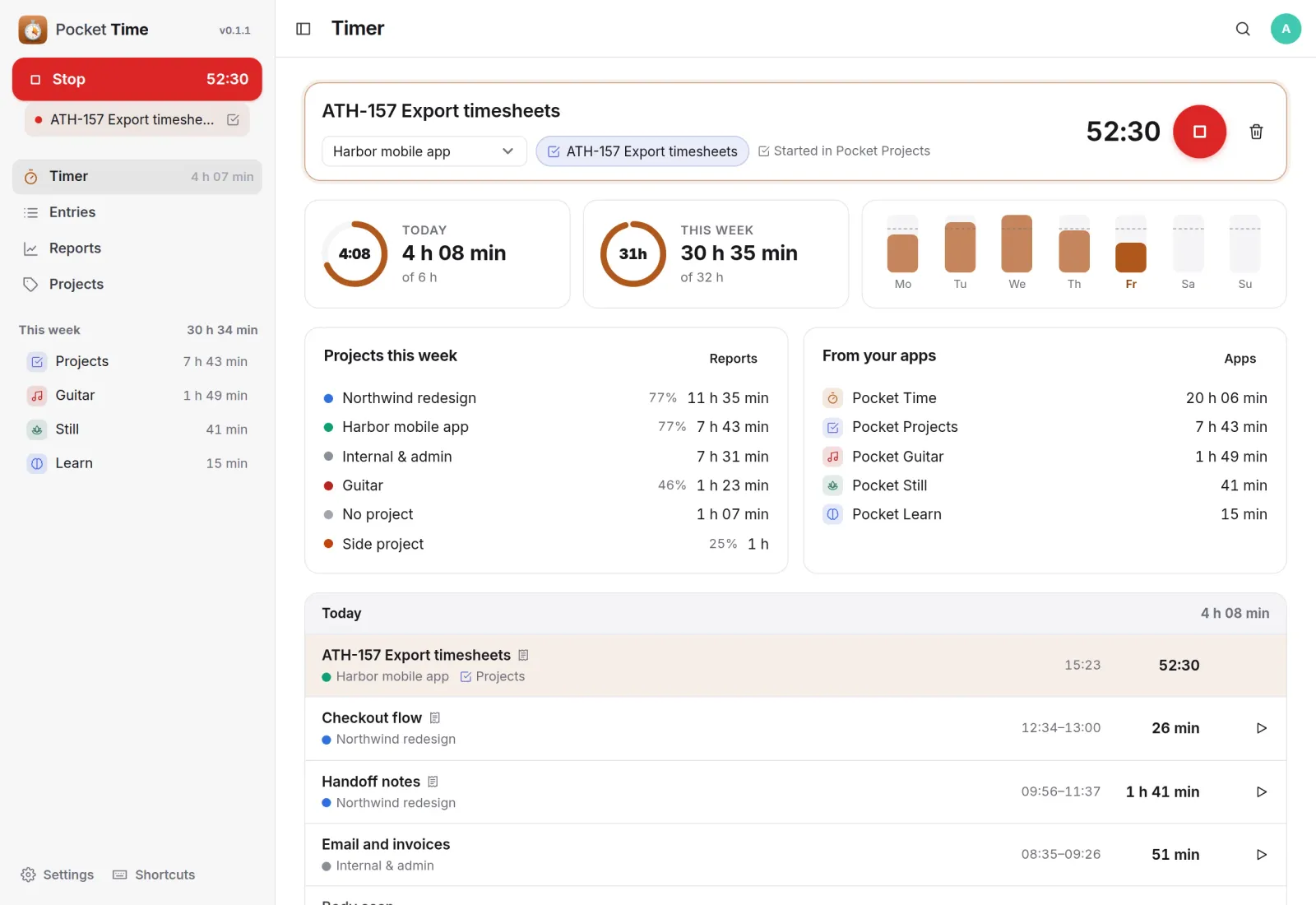Open the note icon beside Checkout flow
This screenshot has width=1316, height=905.
[x=435, y=718]
